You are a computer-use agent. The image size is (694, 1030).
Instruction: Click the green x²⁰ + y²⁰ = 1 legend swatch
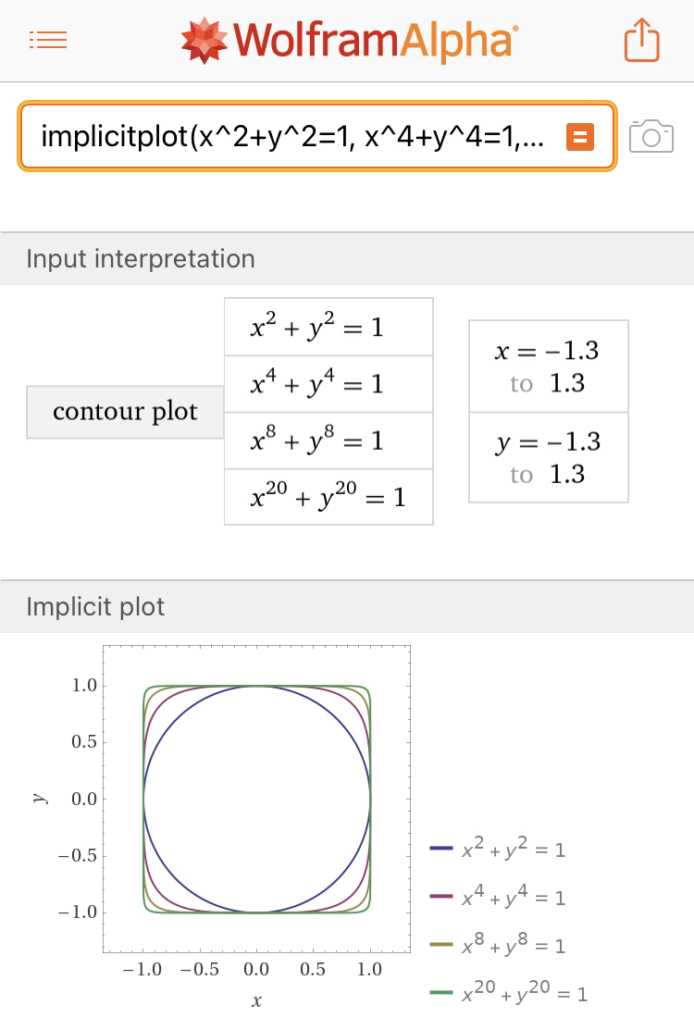[x=443, y=994]
